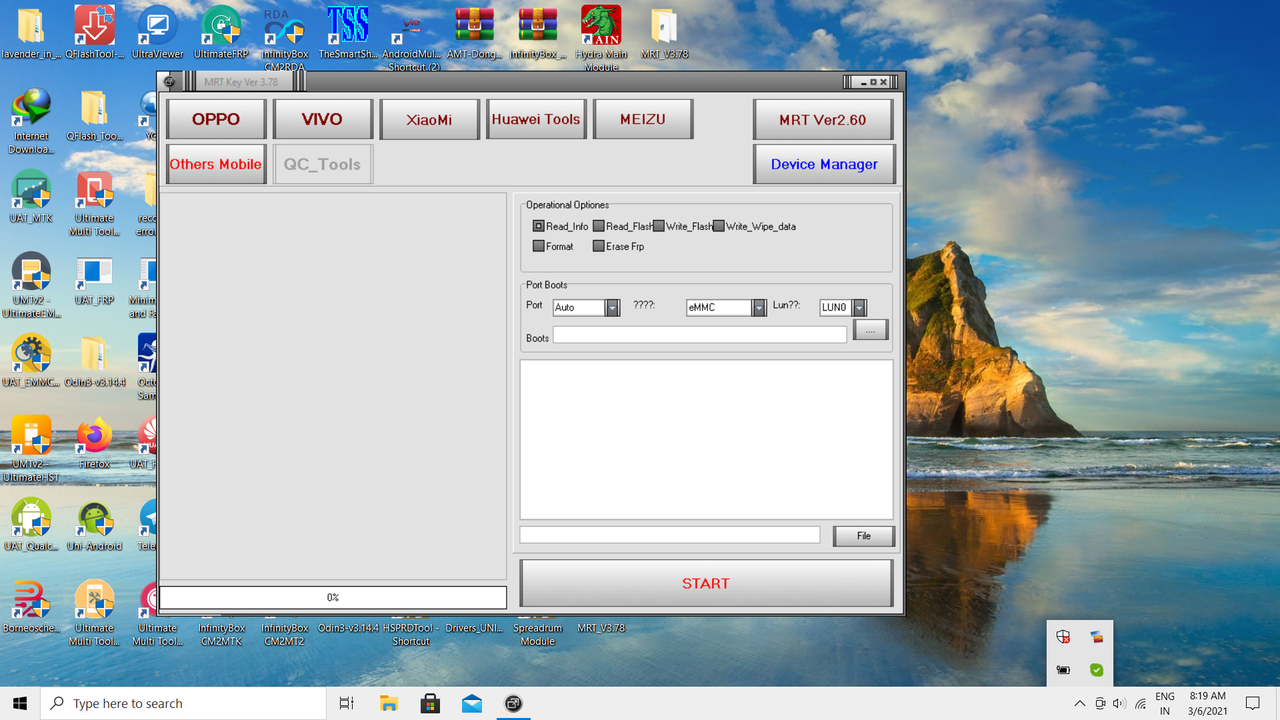Click Windows Security tray icon in popup
1280x720 pixels.
coord(1064,636)
